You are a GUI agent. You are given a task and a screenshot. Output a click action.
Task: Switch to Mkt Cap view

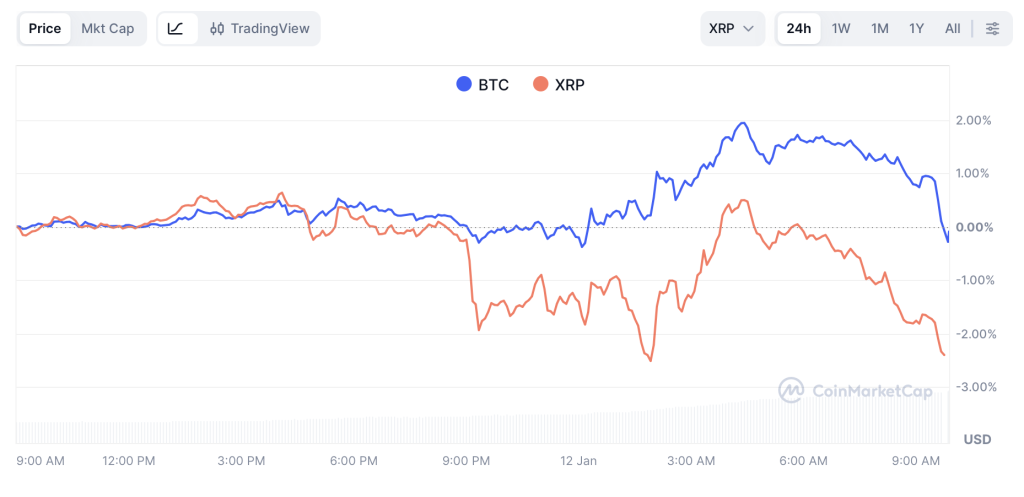[x=107, y=28]
